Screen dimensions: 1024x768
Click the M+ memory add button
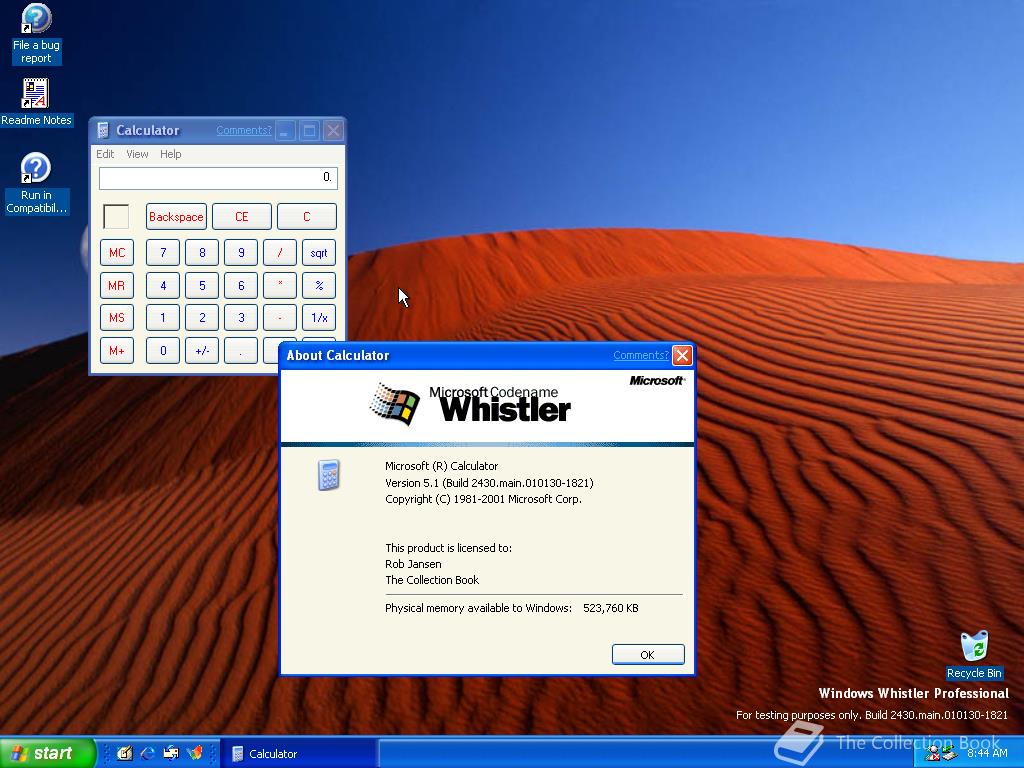[x=117, y=351]
